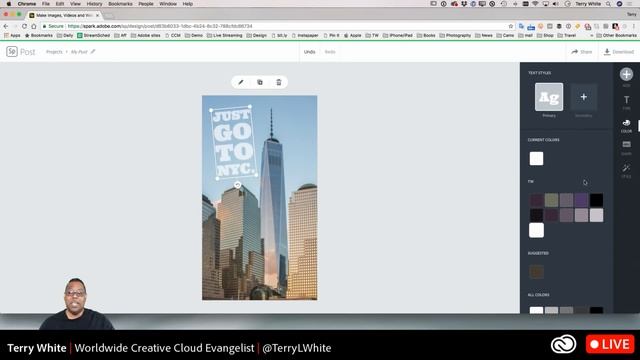Open the Instapaper bookmark
The image size is (640, 360).
click(305, 36)
